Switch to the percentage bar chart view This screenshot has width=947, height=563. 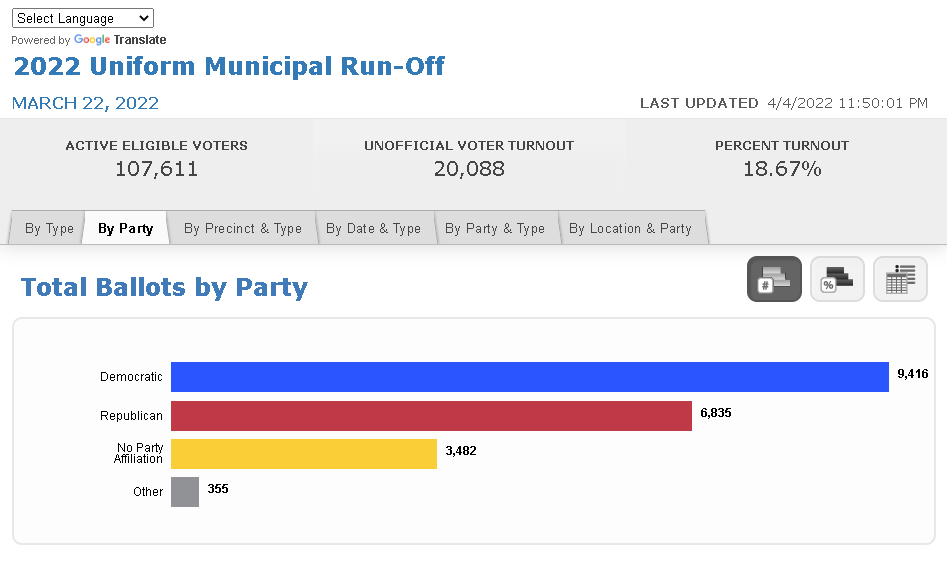tap(837, 279)
